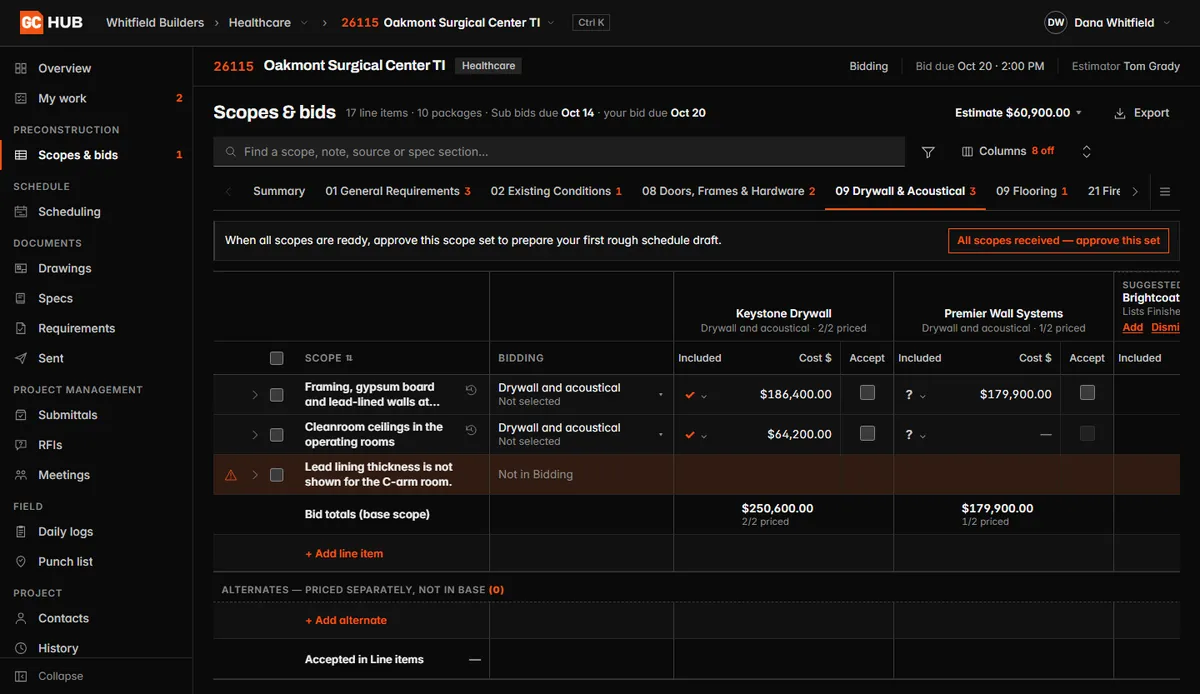Open Dana Whitfield user avatar

coord(1056,22)
